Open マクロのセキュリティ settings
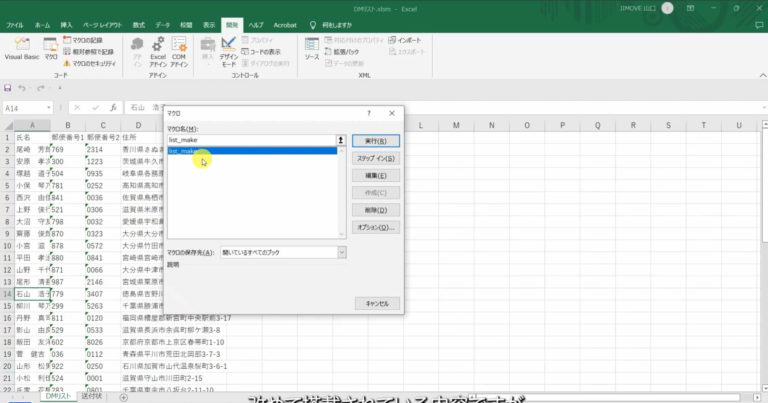Viewport: 768px width, 403px height. pos(91,63)
